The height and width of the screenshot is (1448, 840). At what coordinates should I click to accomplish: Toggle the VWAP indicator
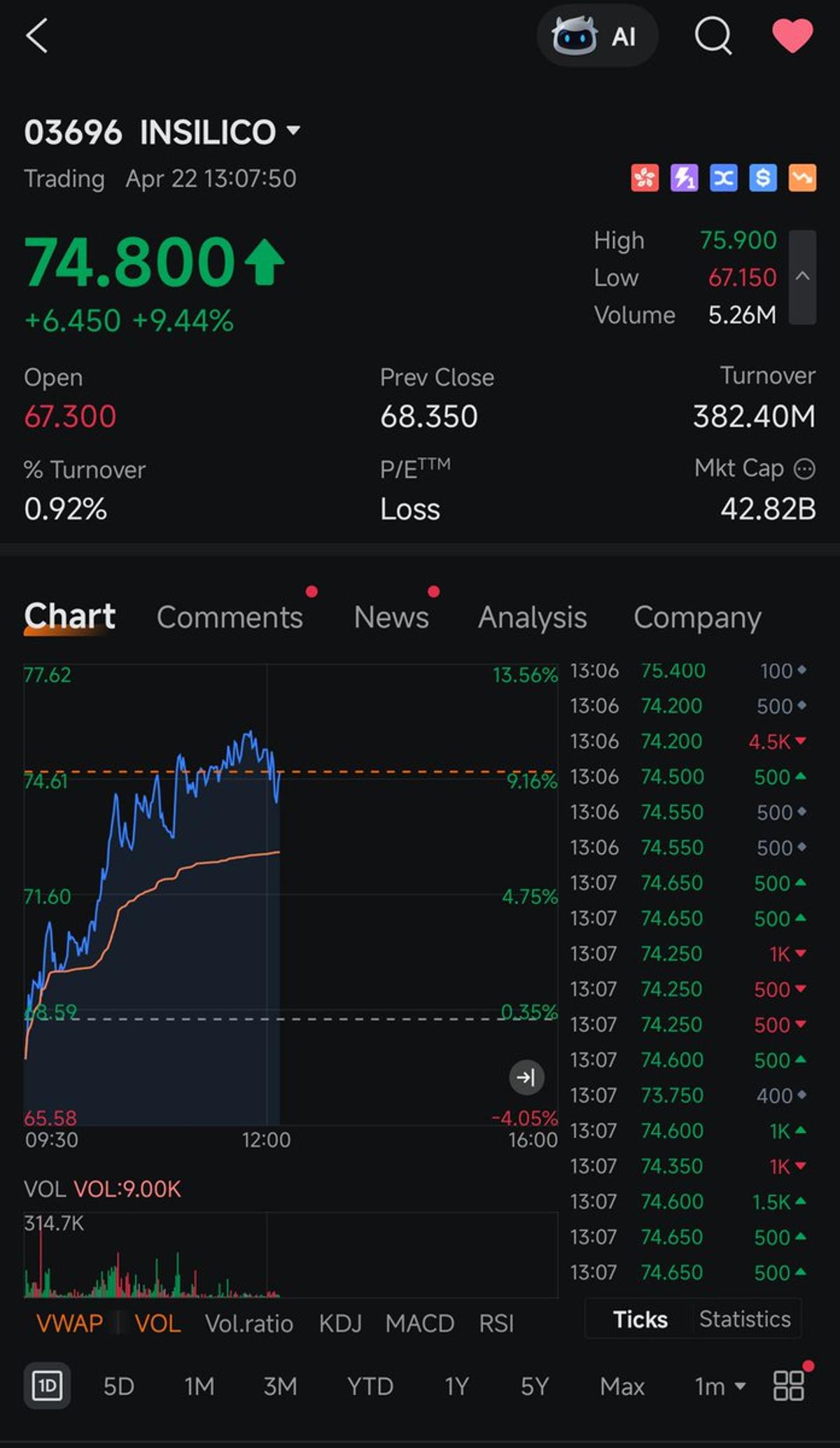coord(69,1323)
